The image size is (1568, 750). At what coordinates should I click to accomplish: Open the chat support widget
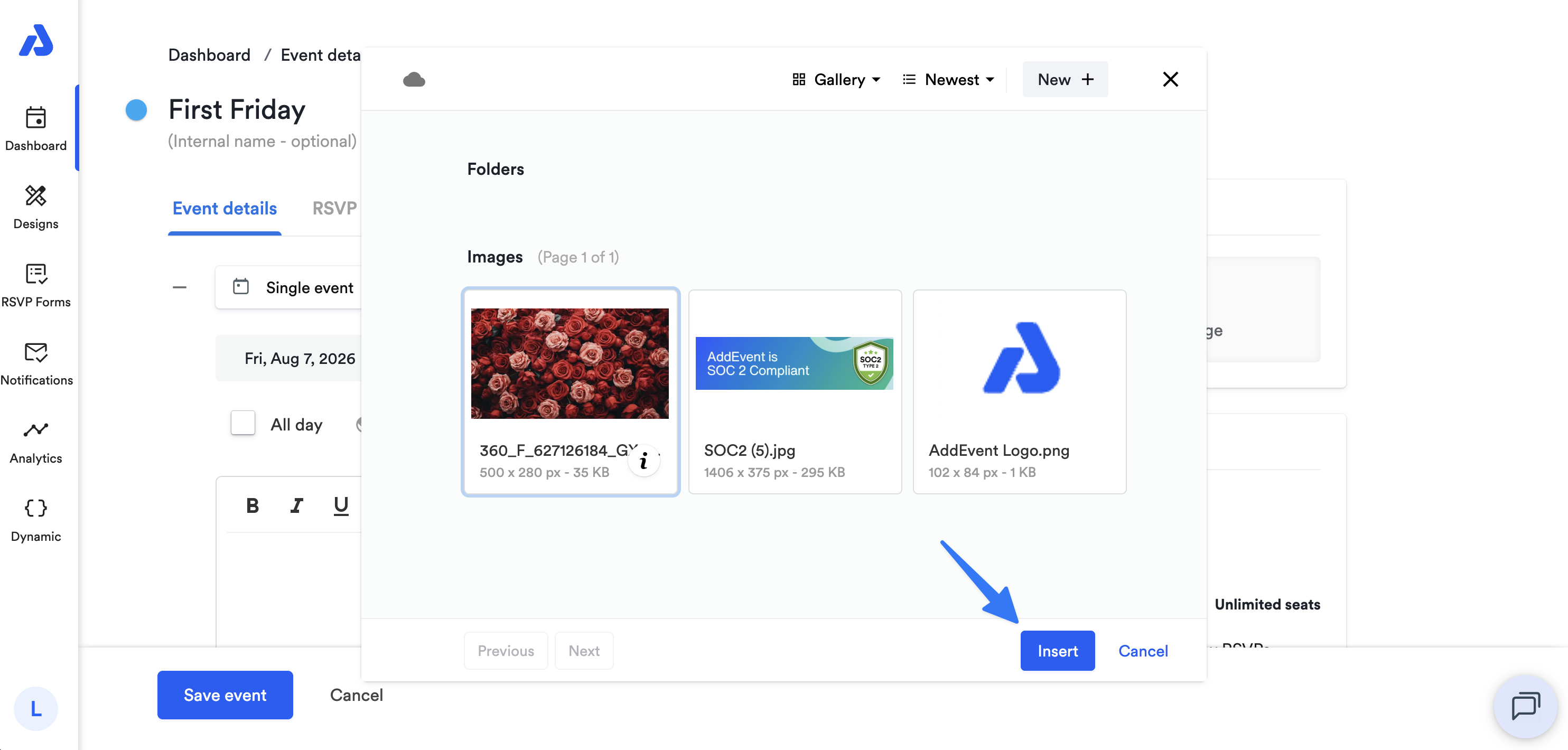1525,706
